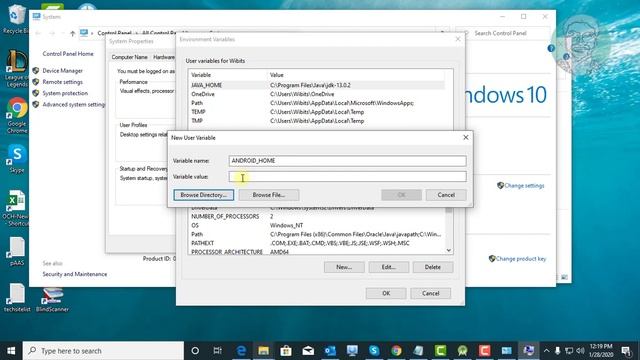
Task: Click Edit button under System variables
Action: pos(389,267)
